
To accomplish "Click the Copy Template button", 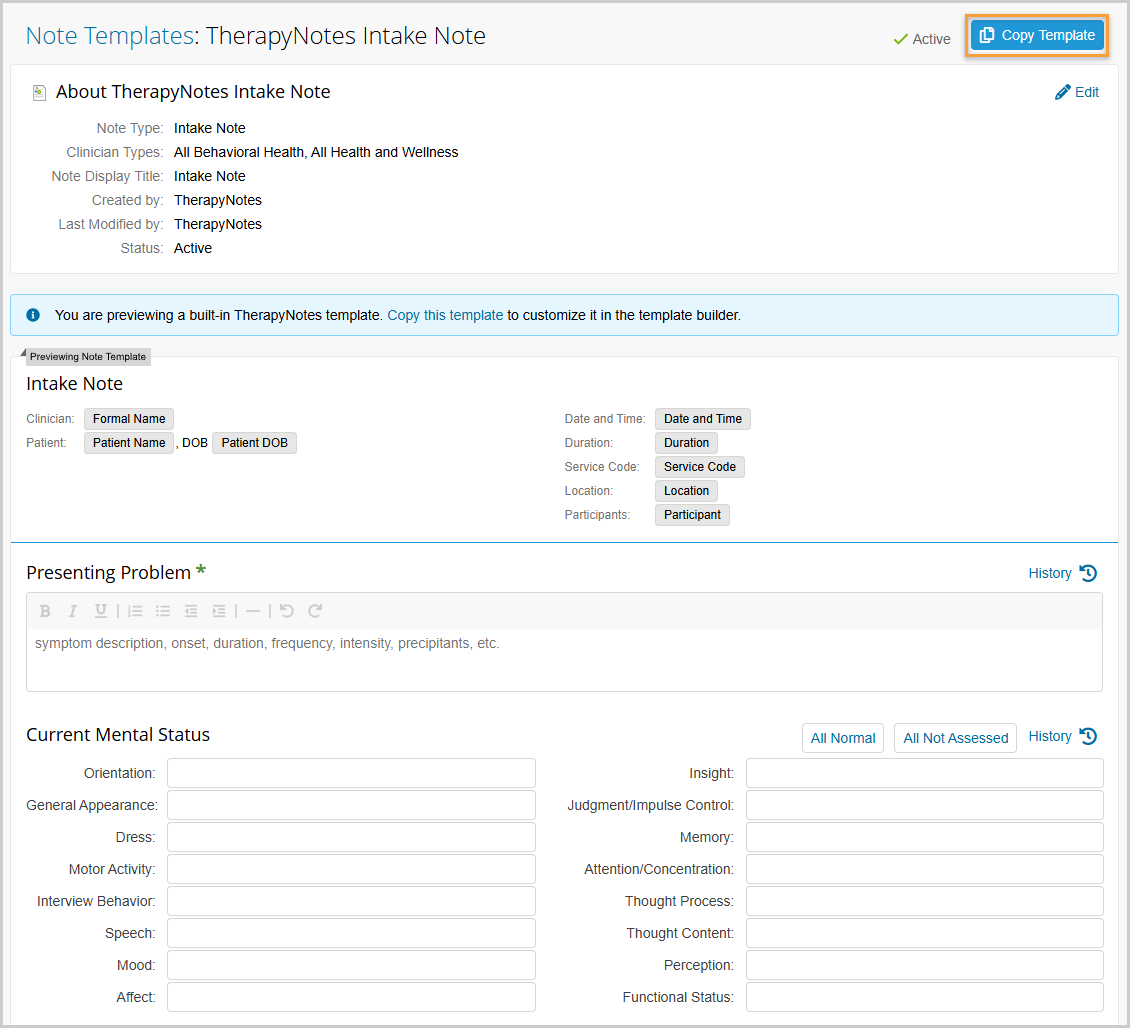I will point(1036,35).
